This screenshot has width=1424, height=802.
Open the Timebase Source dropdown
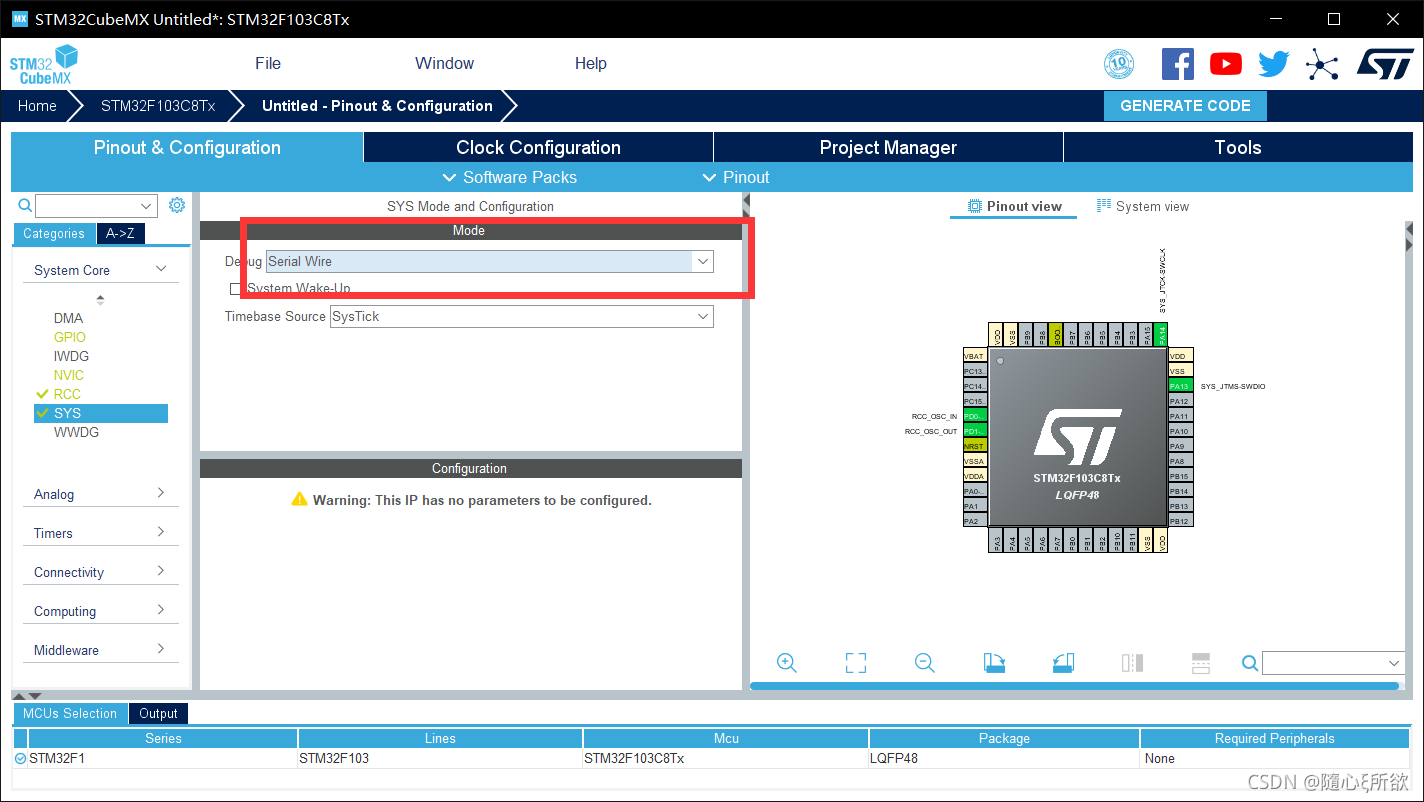click(x=521, y=316)
